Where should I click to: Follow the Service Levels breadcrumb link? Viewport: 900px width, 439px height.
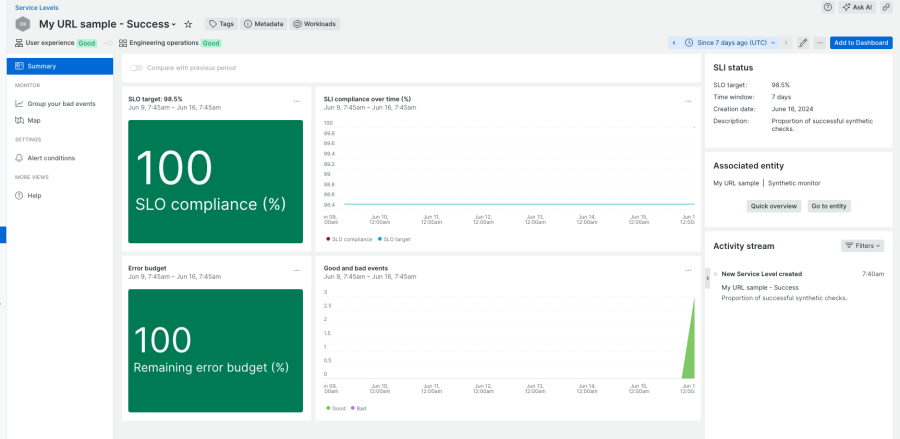(36, 7)
